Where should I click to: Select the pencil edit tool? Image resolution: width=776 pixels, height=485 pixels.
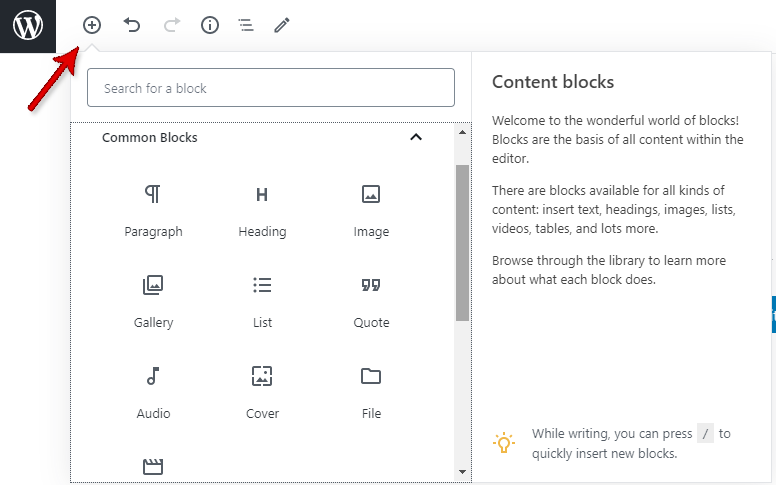[x=282, y=25]
